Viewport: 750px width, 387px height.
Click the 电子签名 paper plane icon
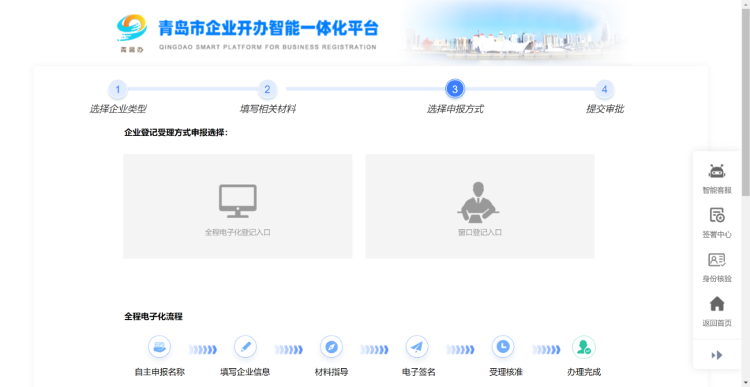[x=417, y=346]
